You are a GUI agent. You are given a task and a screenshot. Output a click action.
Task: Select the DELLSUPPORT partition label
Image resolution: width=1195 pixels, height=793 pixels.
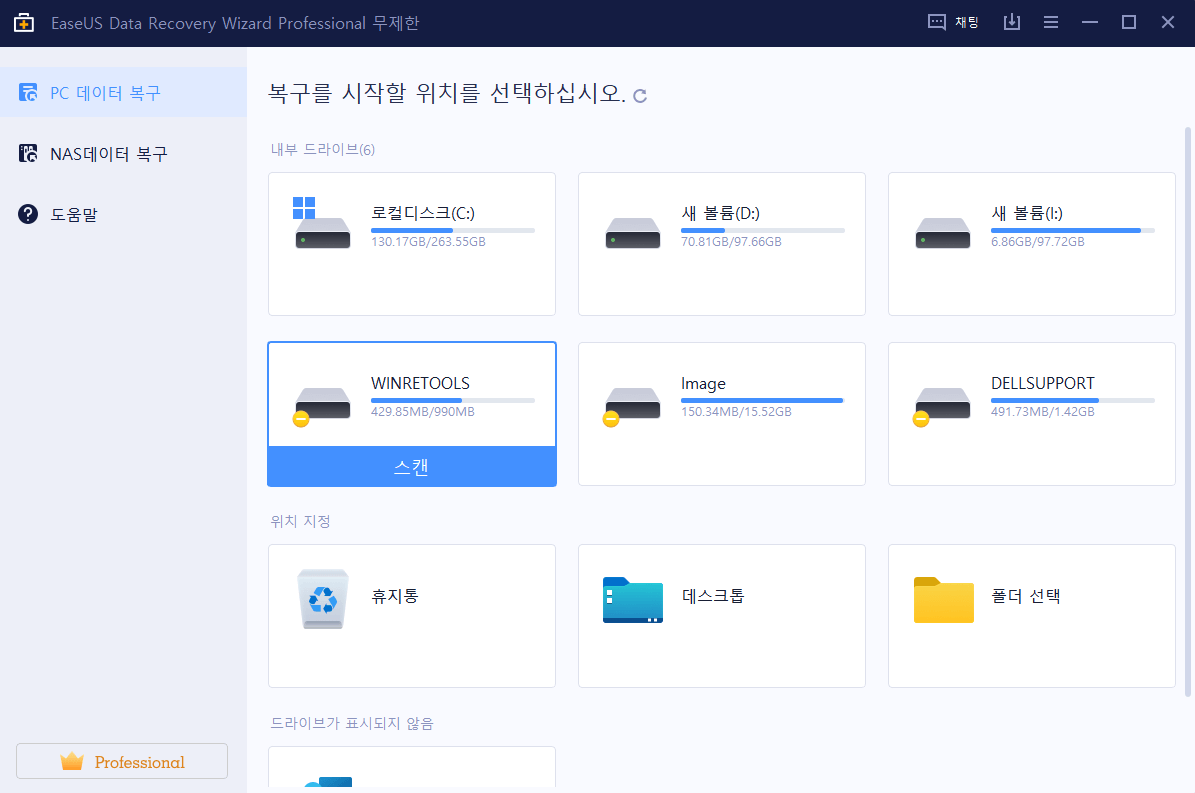1043,383
